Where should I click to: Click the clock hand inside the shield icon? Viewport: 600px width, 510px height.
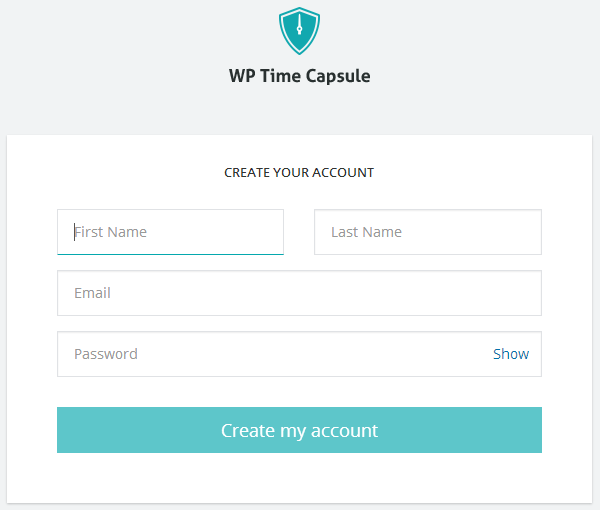pos(299,24)
